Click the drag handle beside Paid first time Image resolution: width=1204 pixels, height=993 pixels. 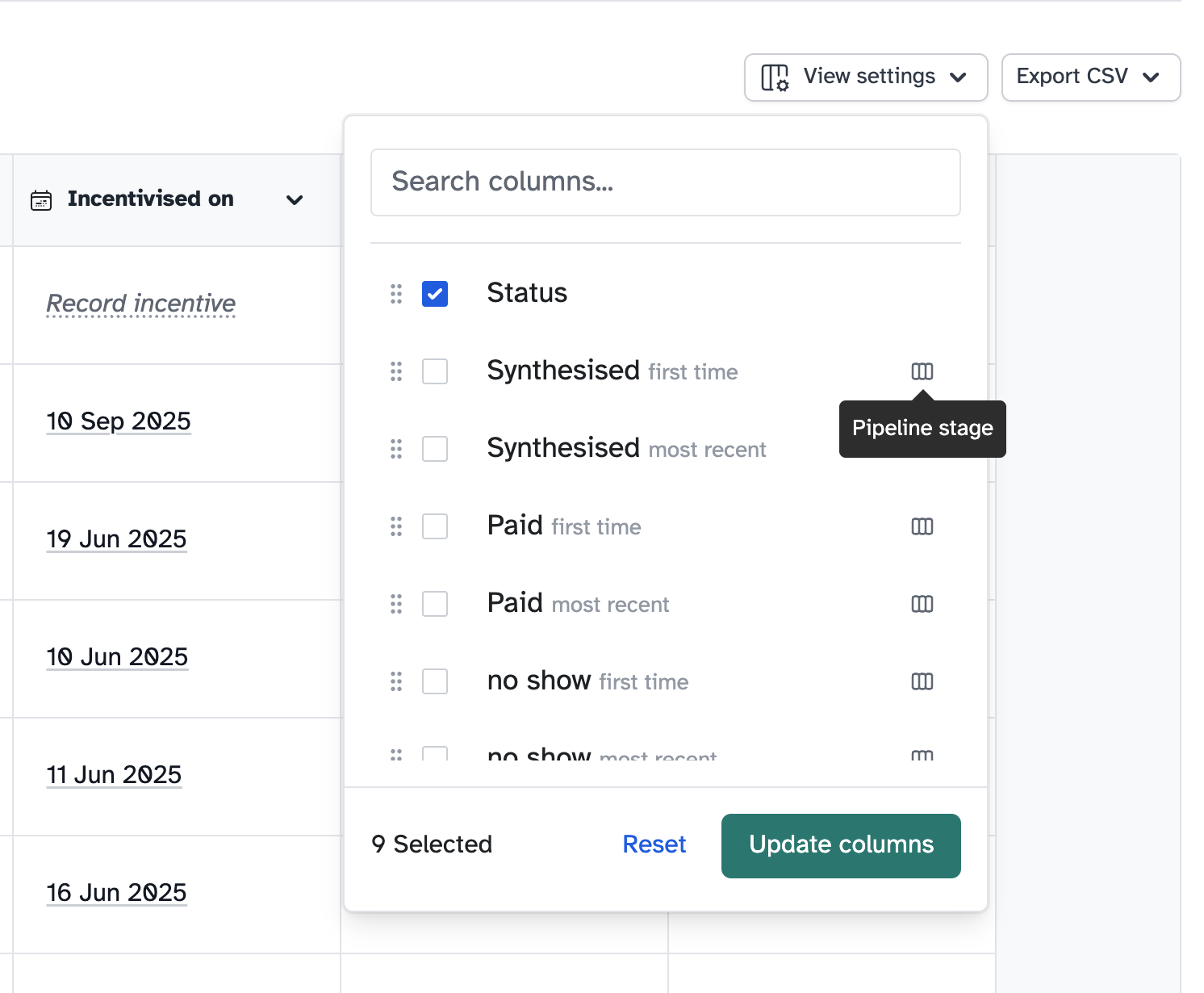coord(395,526)
